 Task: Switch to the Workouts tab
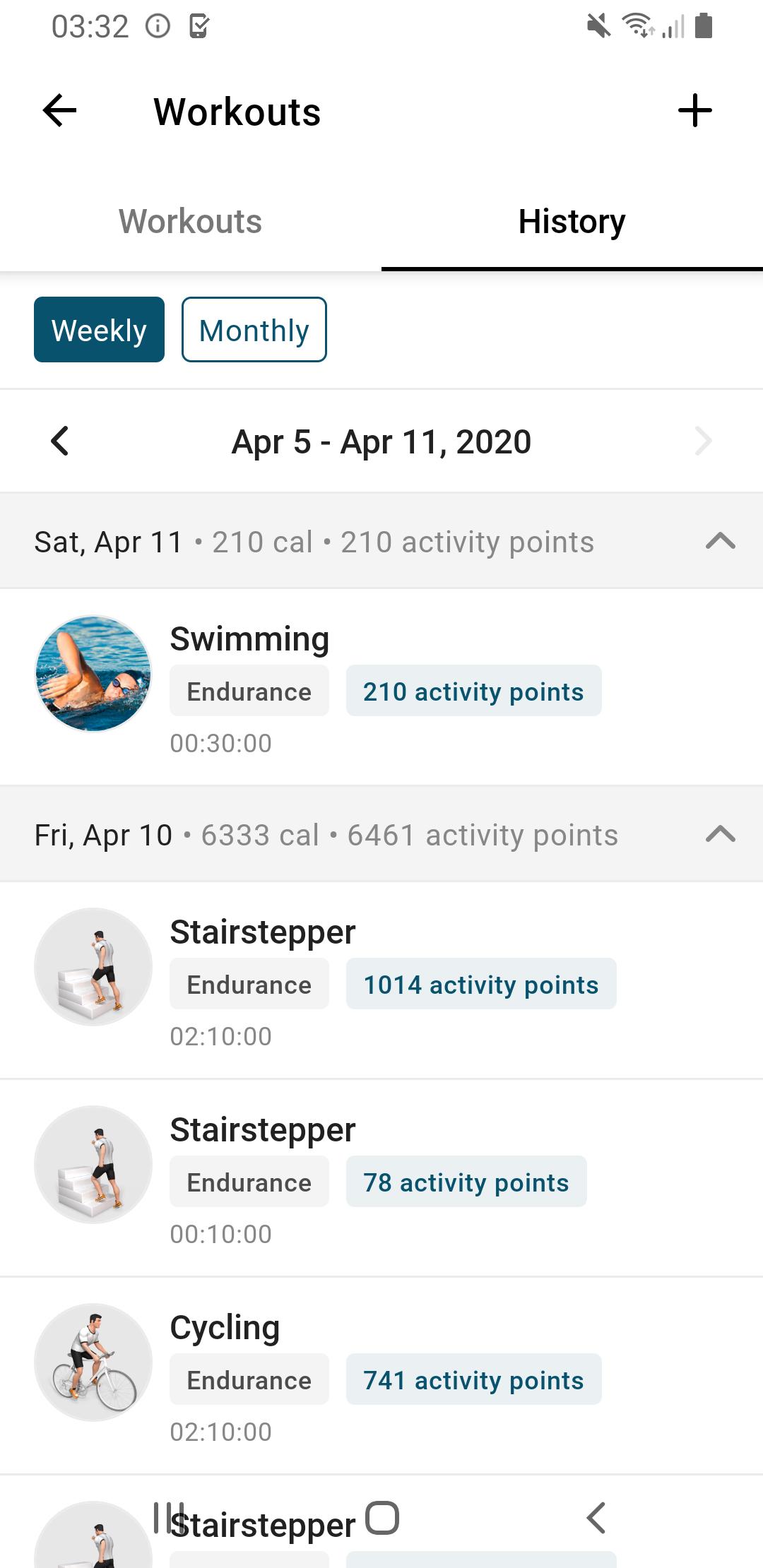click(191, 221)
